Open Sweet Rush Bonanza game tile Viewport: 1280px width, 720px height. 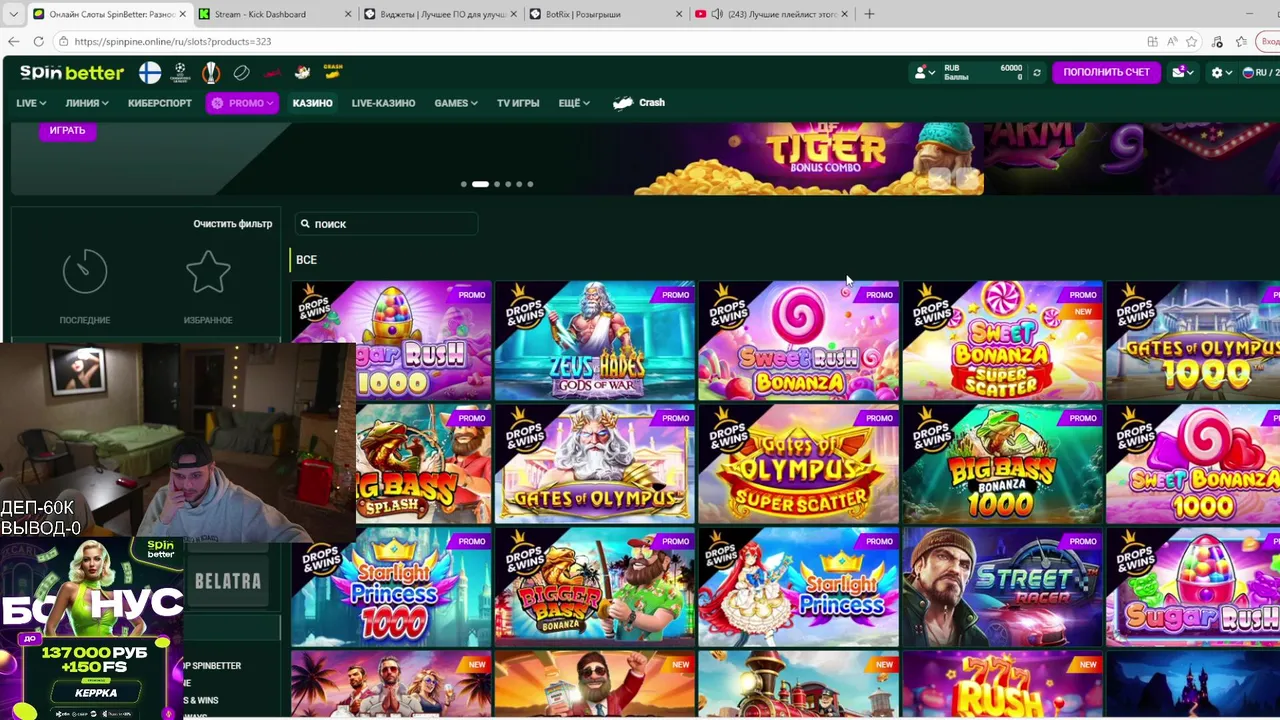(798, 340)
